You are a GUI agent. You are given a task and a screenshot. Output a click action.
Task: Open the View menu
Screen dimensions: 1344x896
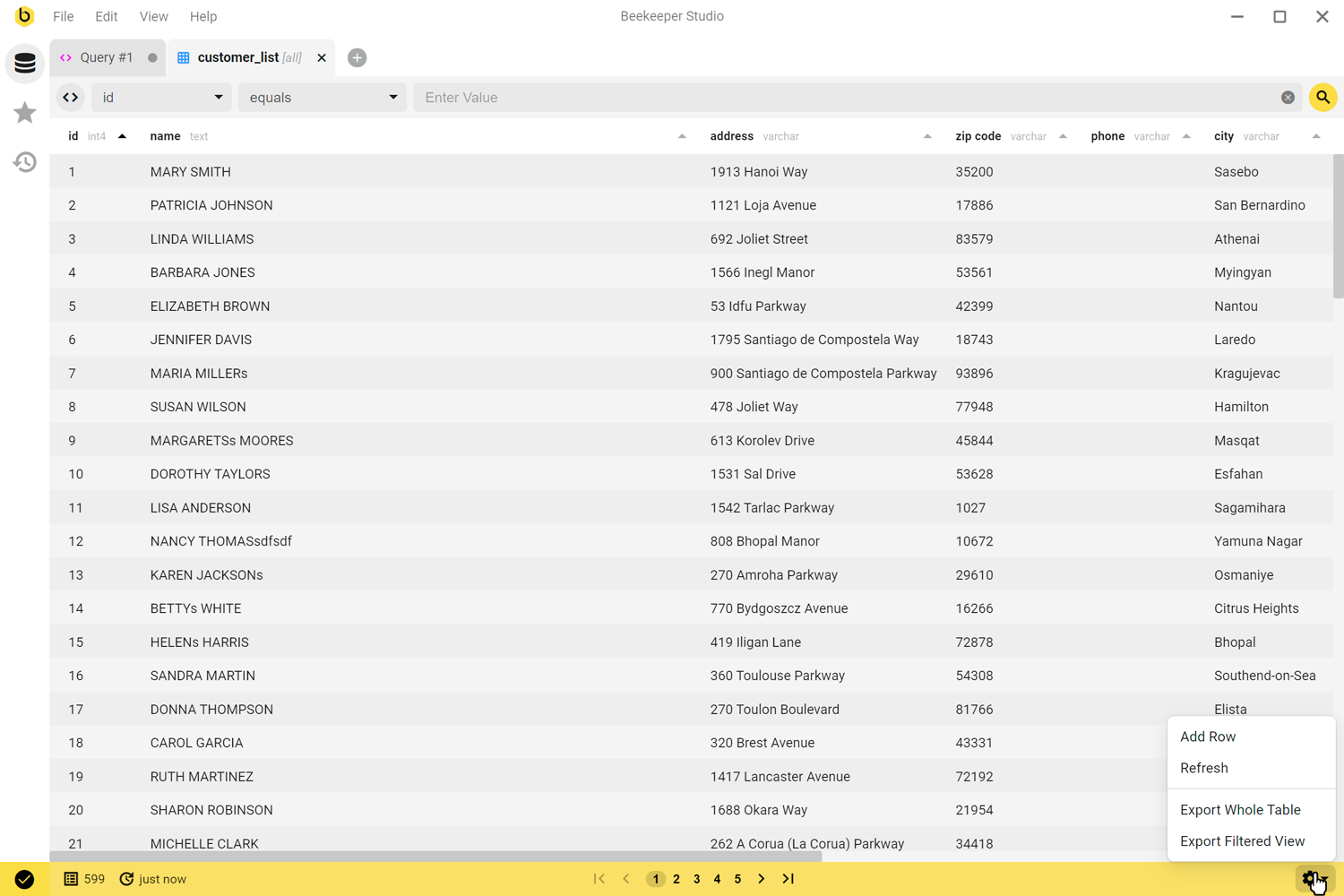[x=153, y=16]
